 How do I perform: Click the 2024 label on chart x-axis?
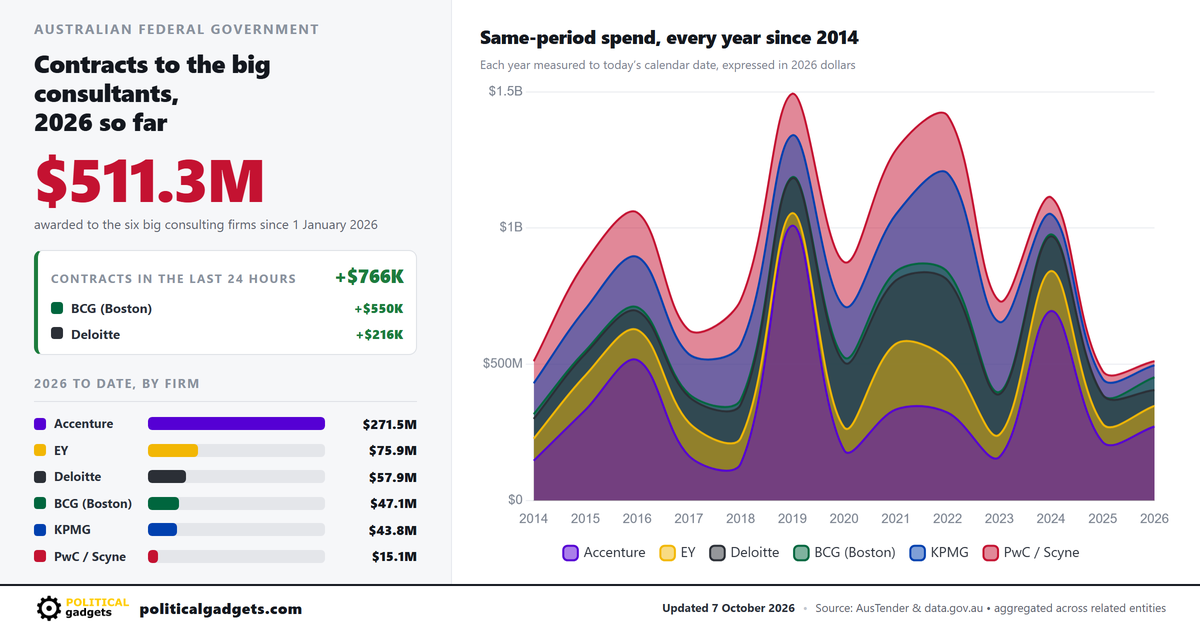click(1050, 519)
